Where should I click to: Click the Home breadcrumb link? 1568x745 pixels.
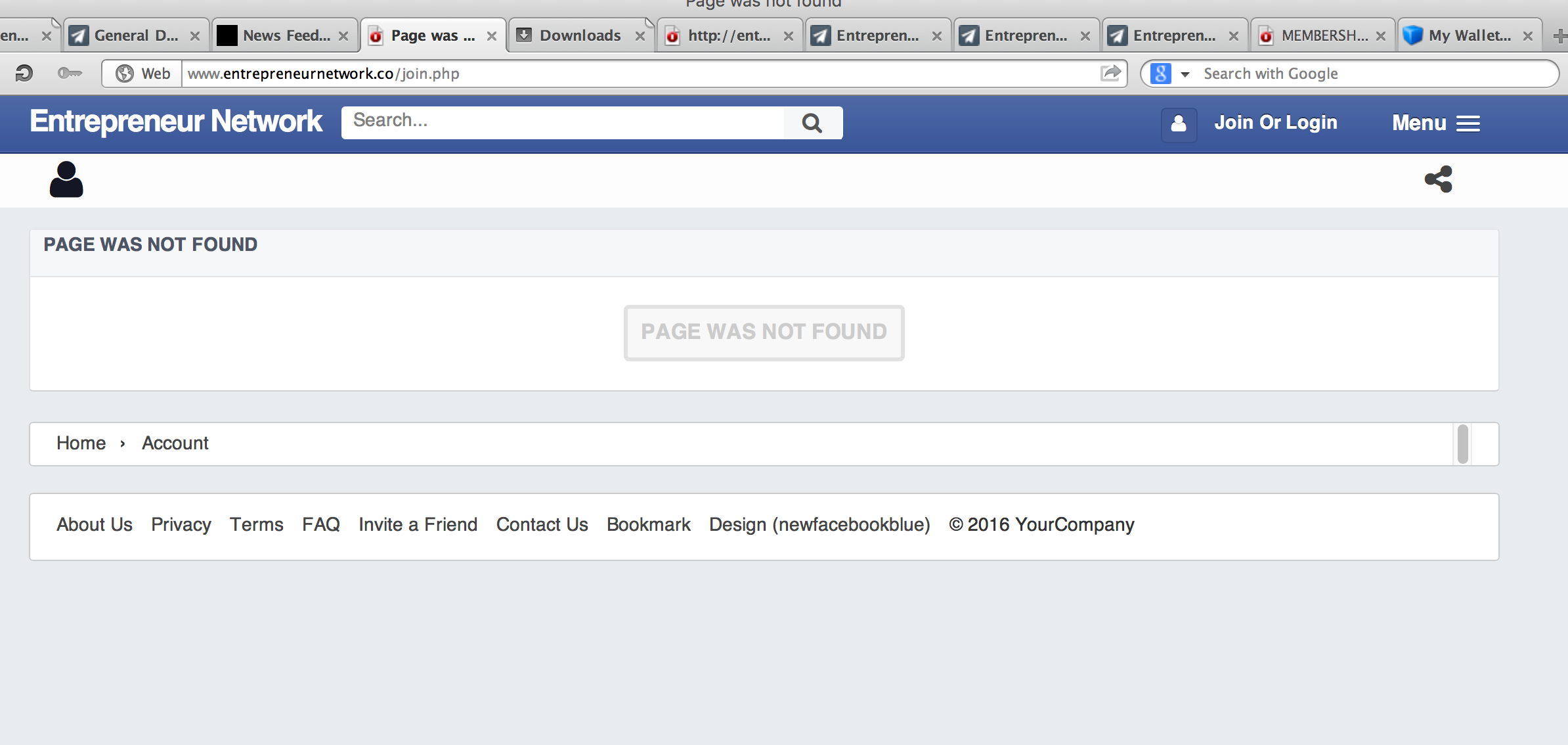pyautogui.click(x=81, y=443)
